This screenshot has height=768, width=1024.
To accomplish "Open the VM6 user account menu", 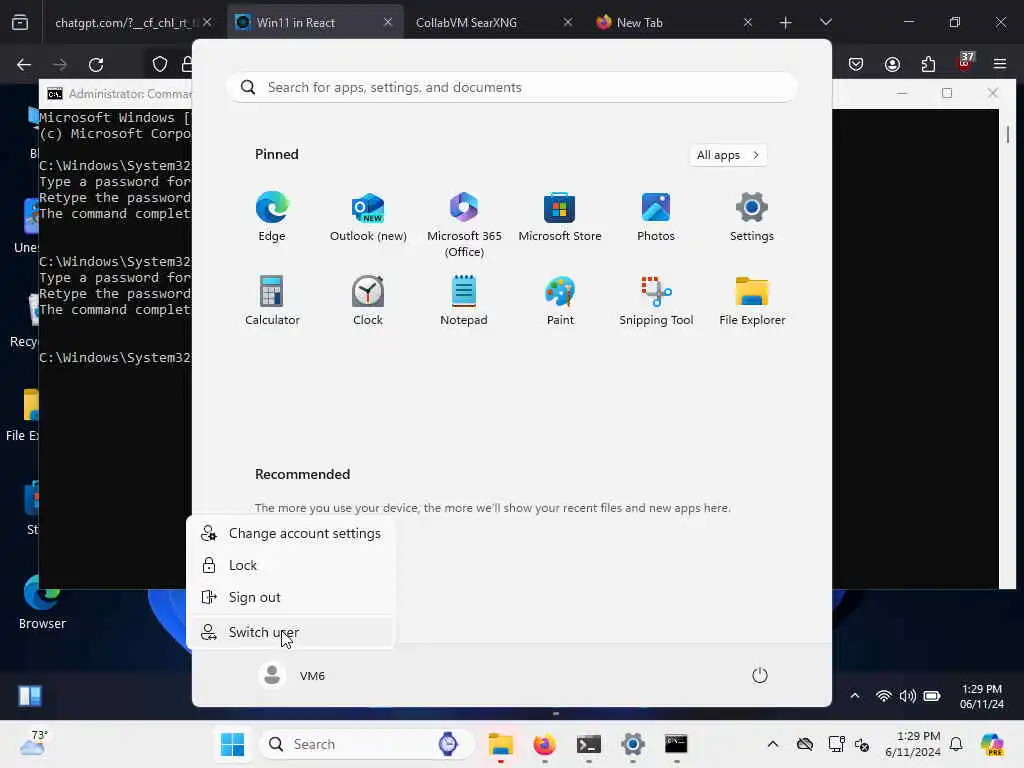I will pyautogui.click(x=292, y=675).
